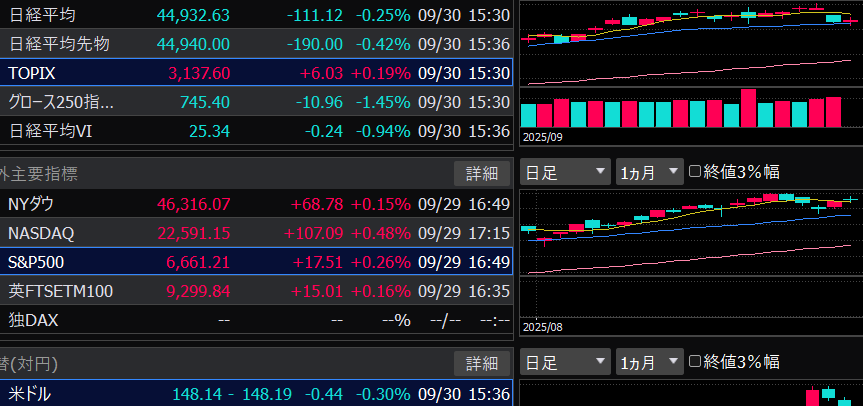The width and height of the screenshot is (863, 406).
Task: Open 詳細 for the forex (対円) section
Action: tap(481, 362)
